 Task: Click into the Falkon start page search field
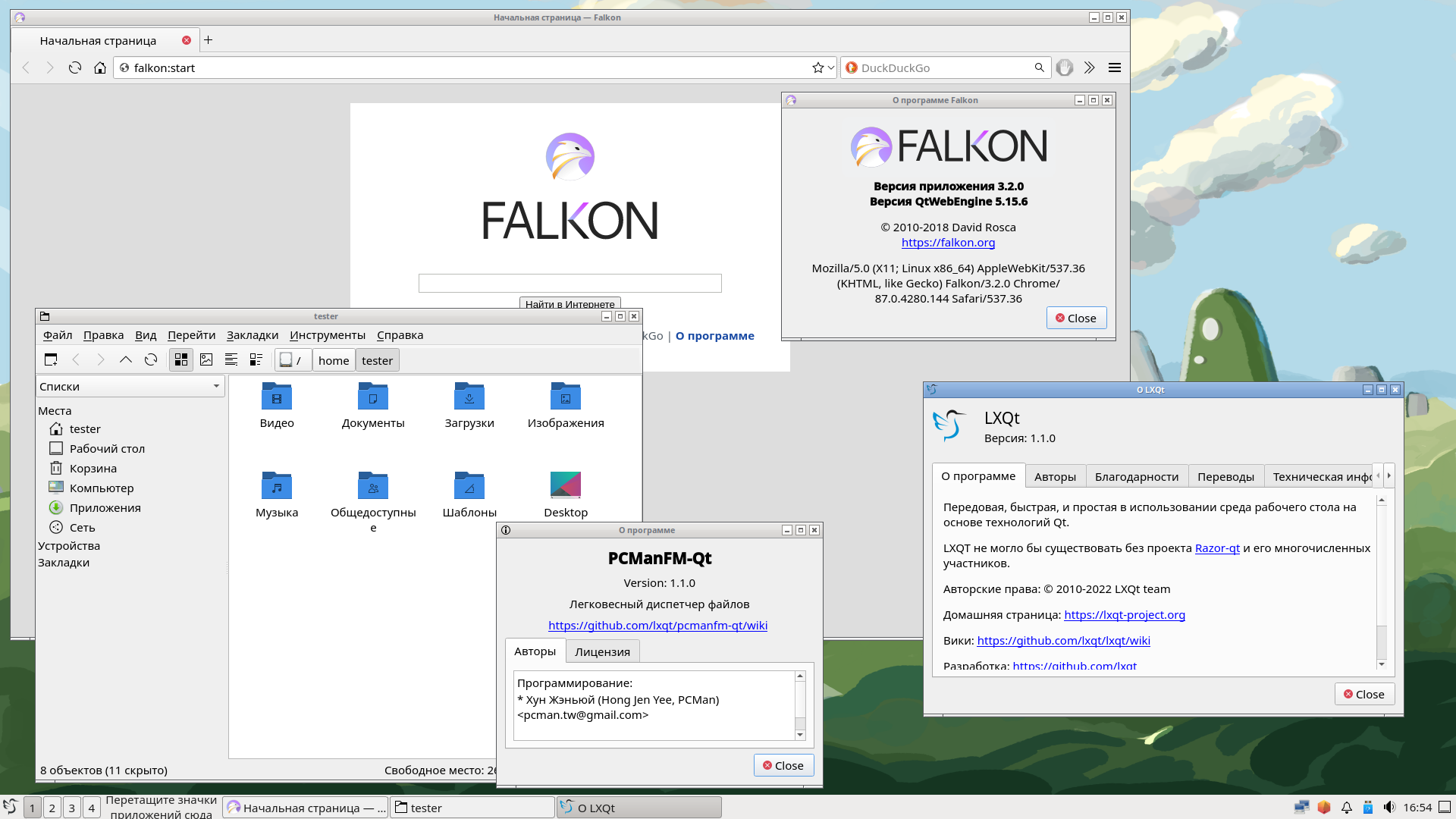(570, 284)
